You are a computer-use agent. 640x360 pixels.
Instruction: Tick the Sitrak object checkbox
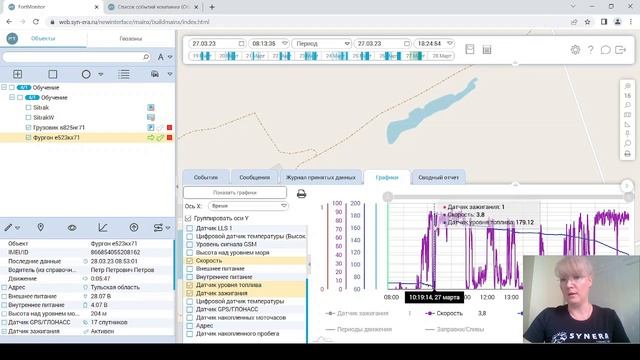[x=28, y=107]
